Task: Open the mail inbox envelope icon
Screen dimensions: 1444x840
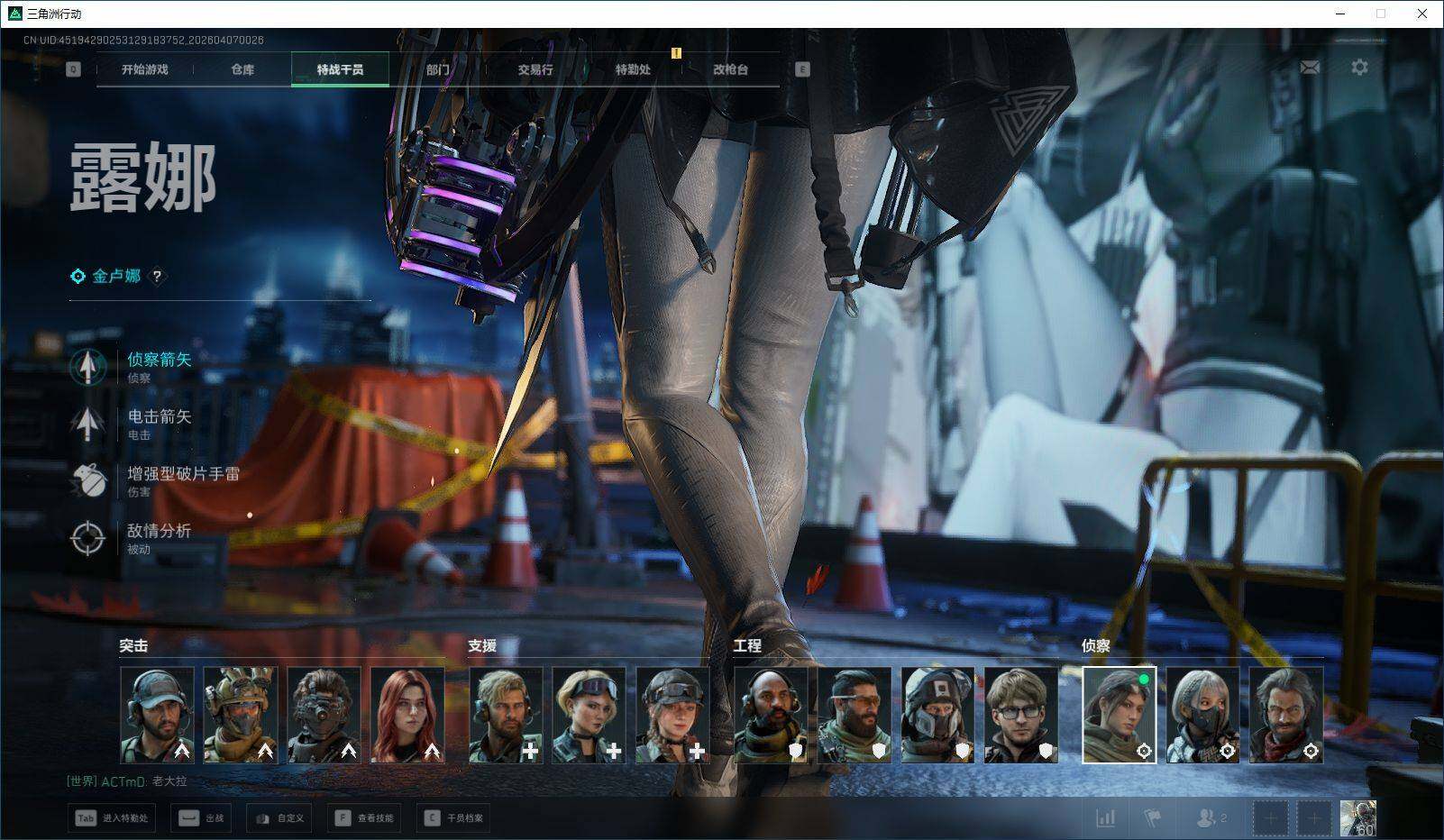Action: point(1310,68)
